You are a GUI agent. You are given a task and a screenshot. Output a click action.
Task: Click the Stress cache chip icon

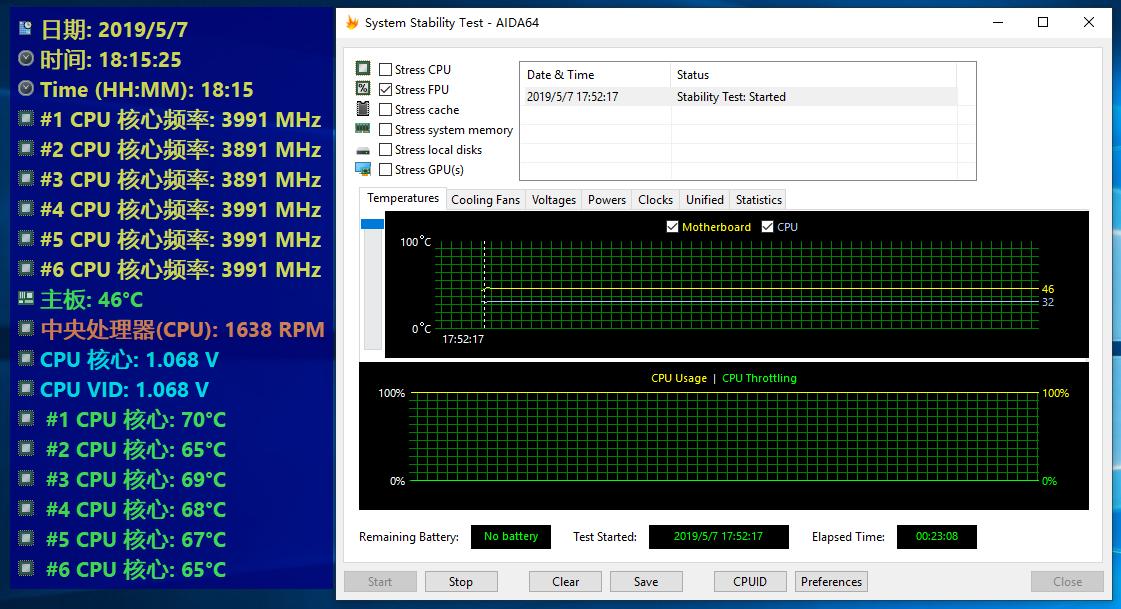click(363, 109)
